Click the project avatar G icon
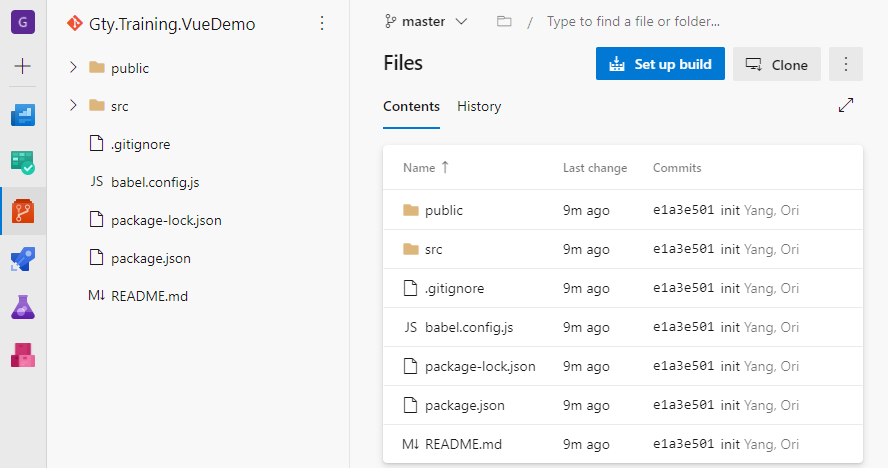This screenshot has height=468, width=888. [x=23, y=21]
